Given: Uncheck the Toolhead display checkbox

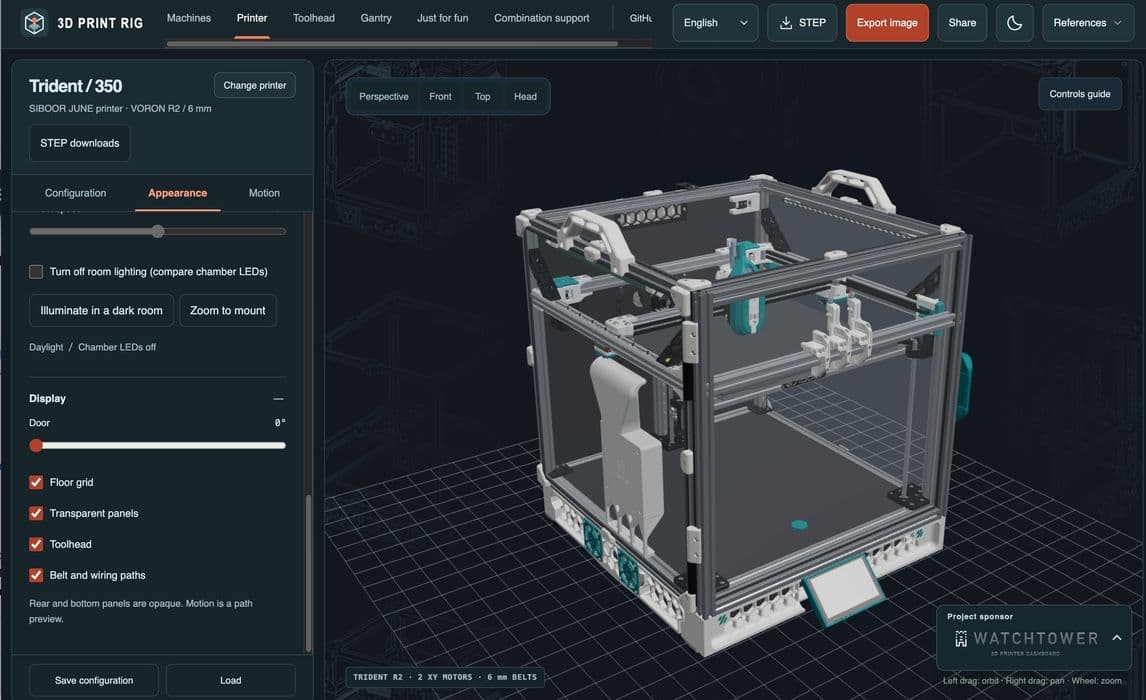Looking at the screenshot, I should (x=36, y=544).
